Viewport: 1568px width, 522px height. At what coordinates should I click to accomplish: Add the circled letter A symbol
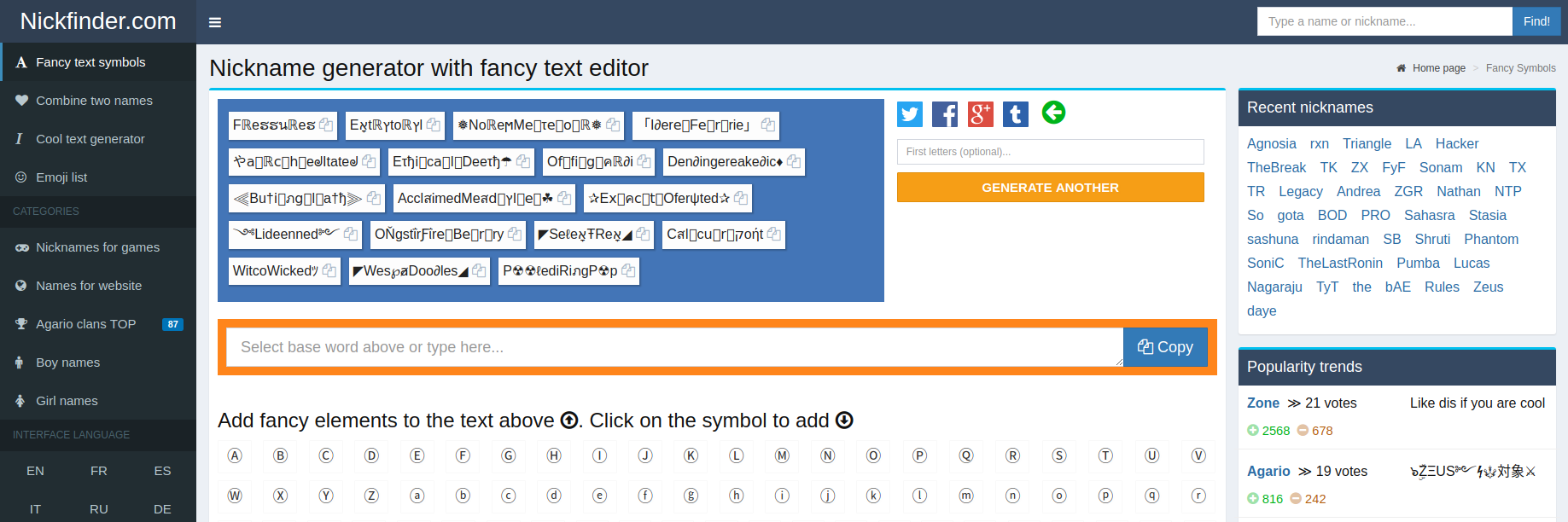(x=235, y=455)
